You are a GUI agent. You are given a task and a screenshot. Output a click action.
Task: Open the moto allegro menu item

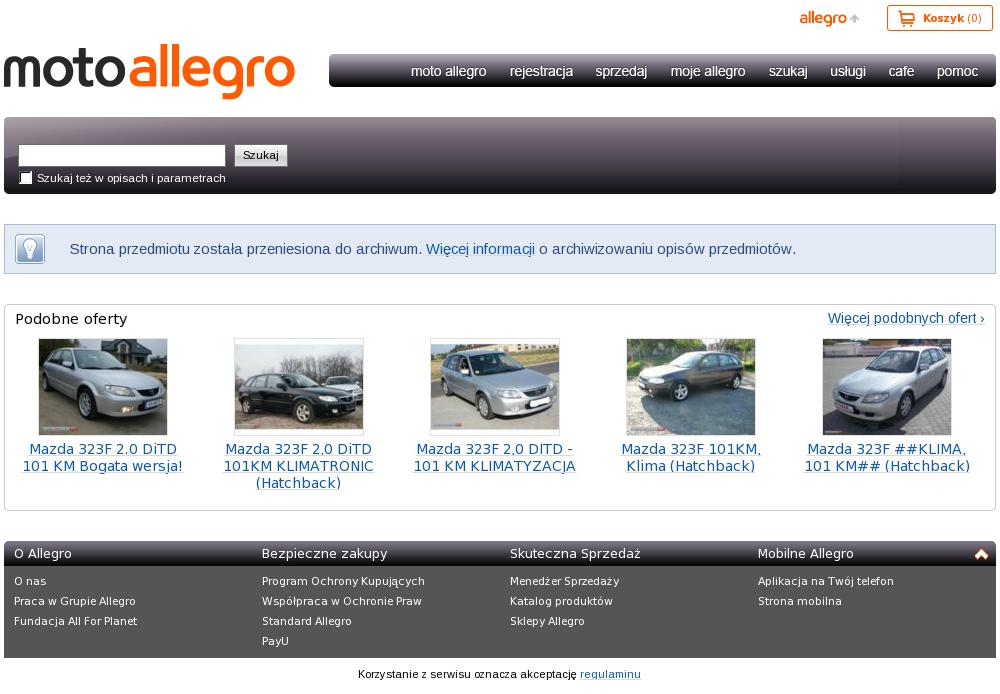[448, 71]
